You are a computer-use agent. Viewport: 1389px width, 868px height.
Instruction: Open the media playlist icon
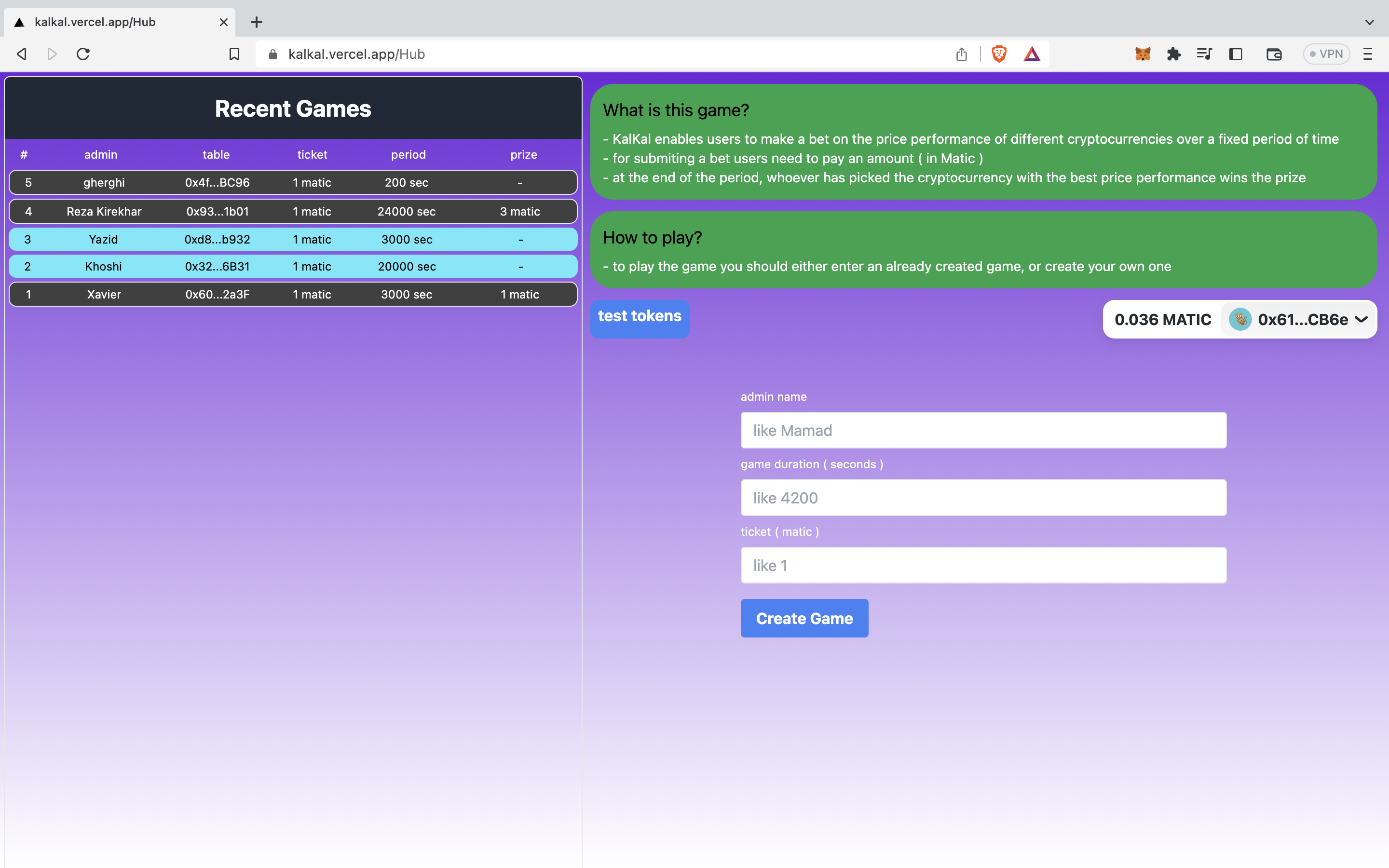click(1204, 54)
